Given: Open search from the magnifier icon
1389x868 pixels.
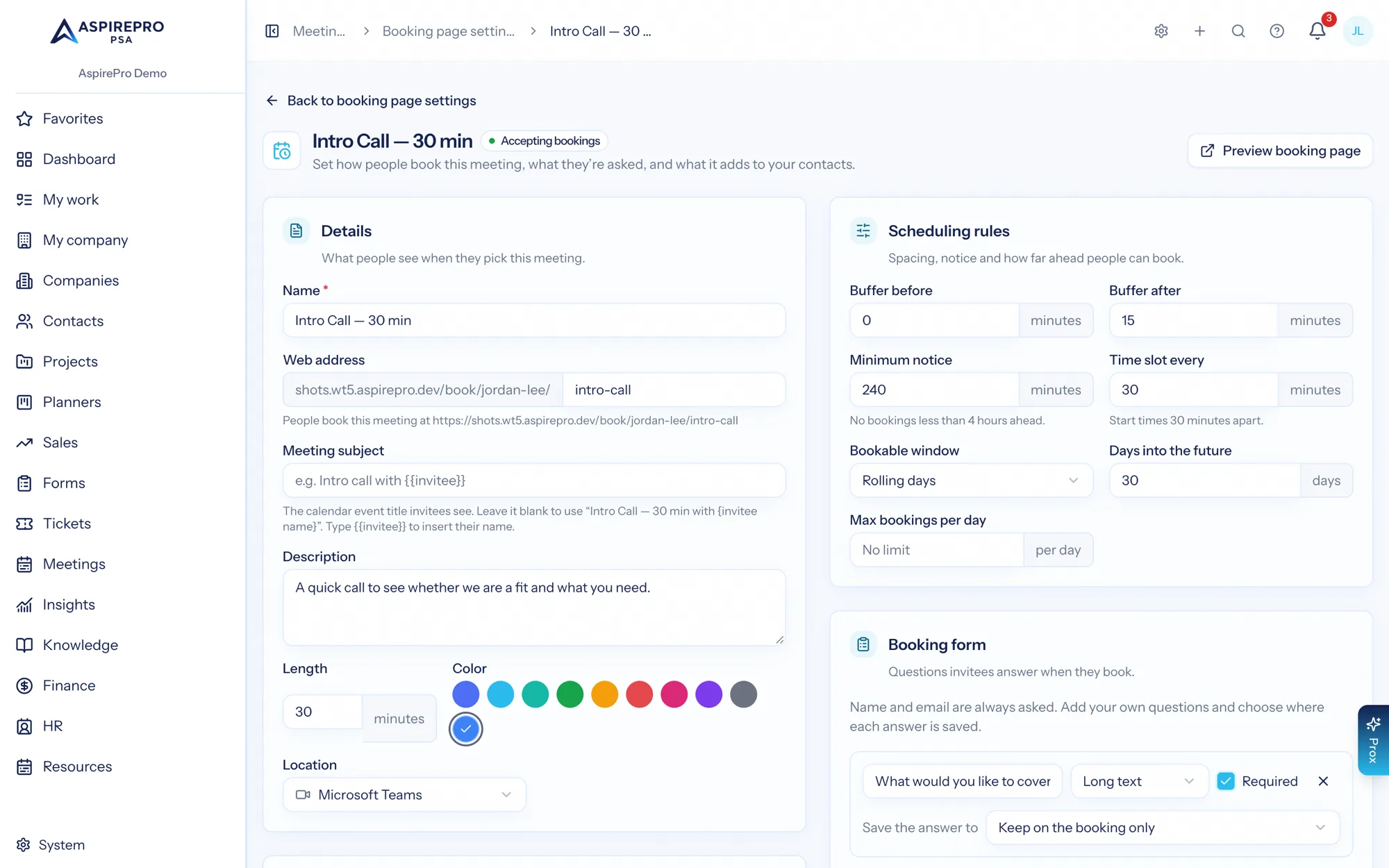Looking at the screenshot, I should pyautogui.click(x=1238, y=31).
